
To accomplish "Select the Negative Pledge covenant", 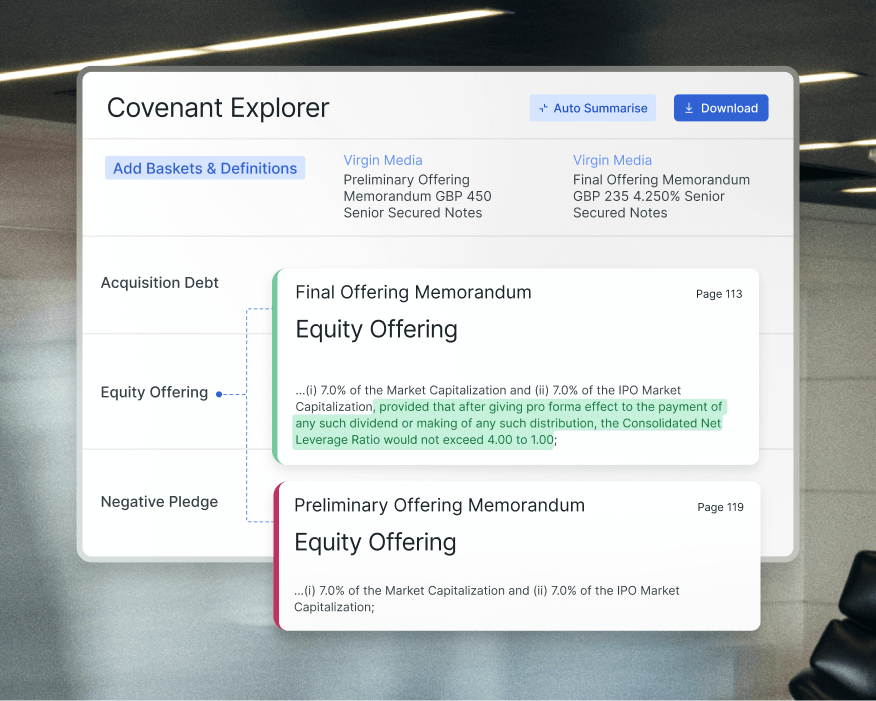I will coord(159,501).
